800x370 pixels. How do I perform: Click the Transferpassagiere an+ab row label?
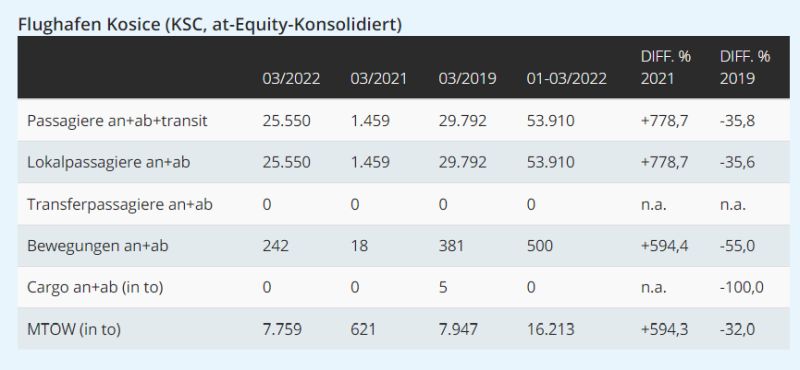pyautogui.click(x=120, y=204)
